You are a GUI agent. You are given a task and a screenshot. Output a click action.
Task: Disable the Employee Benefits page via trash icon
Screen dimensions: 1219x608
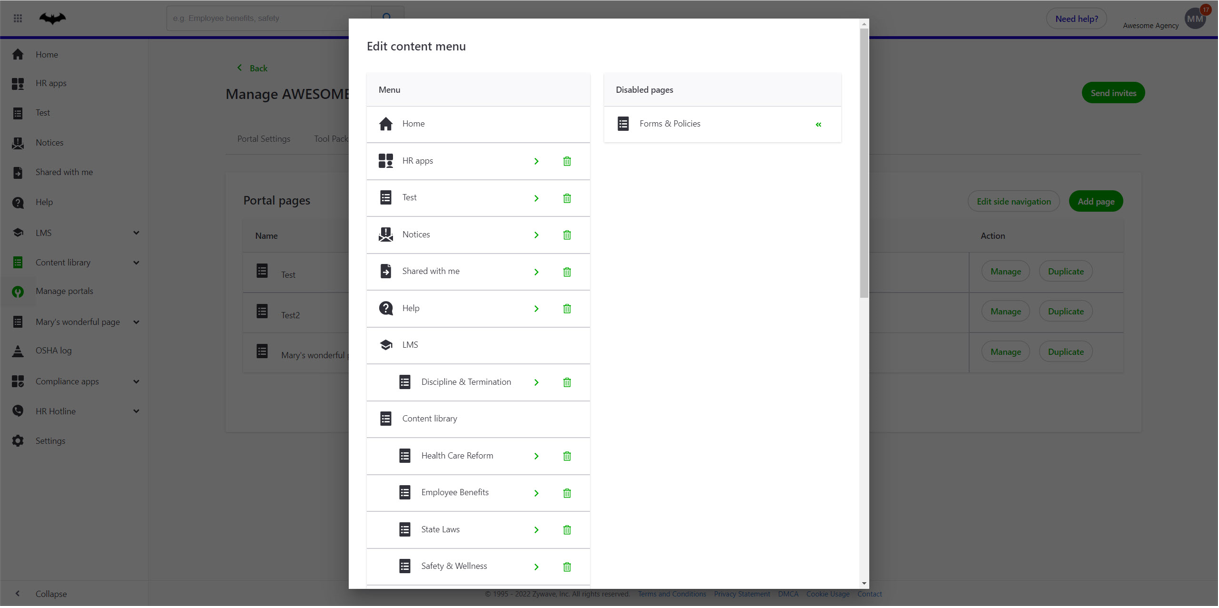(x=567, y=492)
